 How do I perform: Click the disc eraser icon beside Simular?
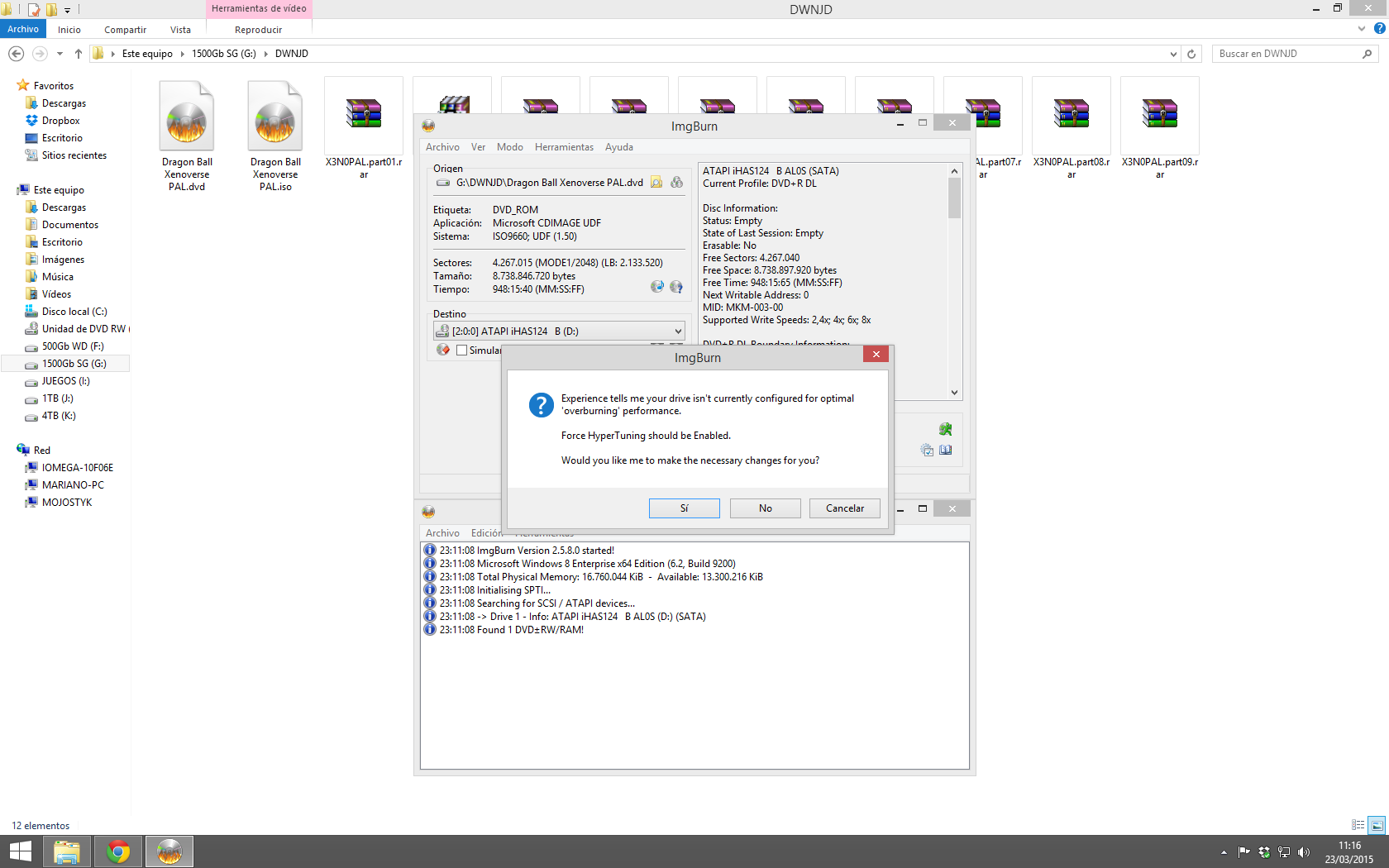[x=443, y=350]
